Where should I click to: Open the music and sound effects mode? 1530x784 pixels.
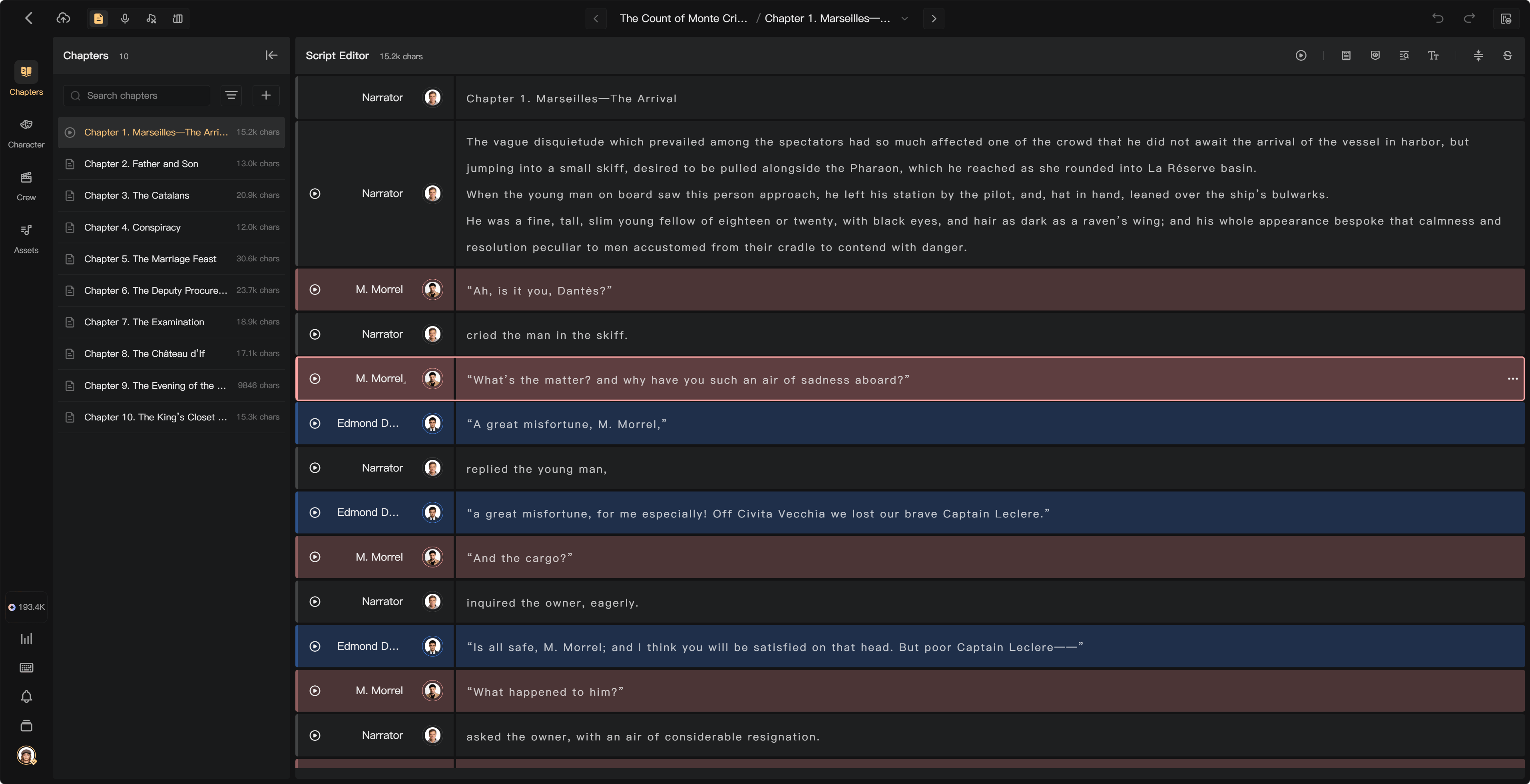[x=151, y=18]
